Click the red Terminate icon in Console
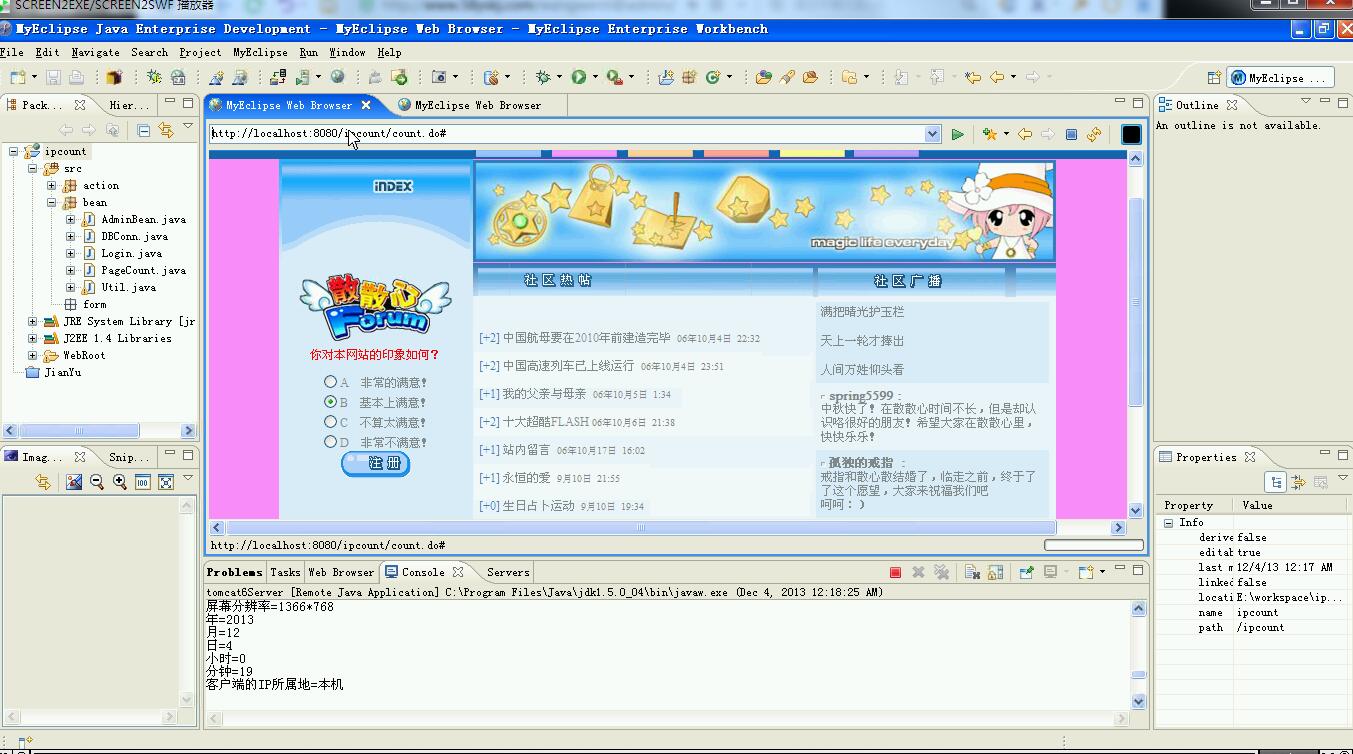Screen dimensions: 1353x754 click(x=895, y=572)
